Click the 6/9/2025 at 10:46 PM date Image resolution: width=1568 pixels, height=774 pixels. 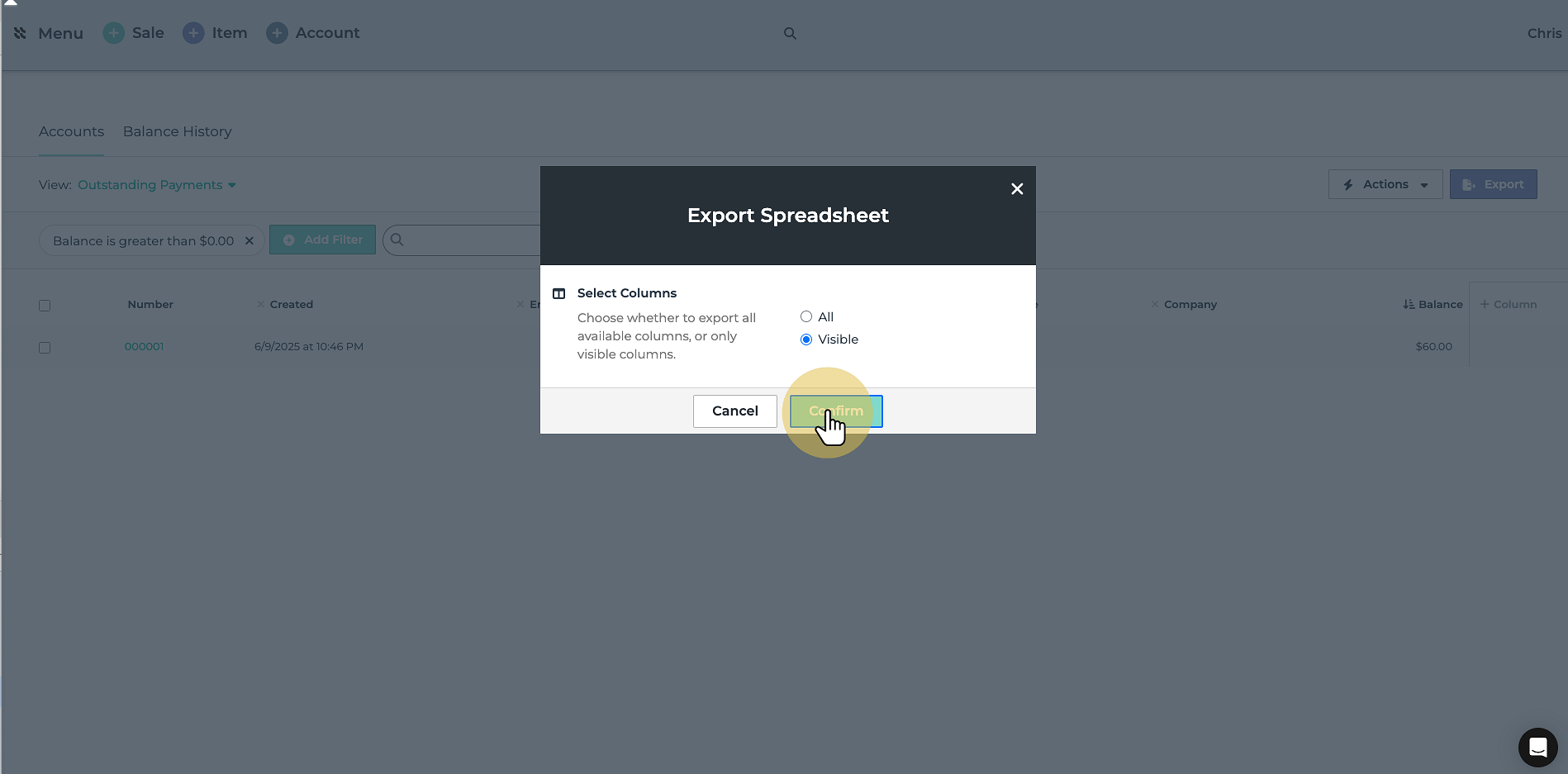309,347
